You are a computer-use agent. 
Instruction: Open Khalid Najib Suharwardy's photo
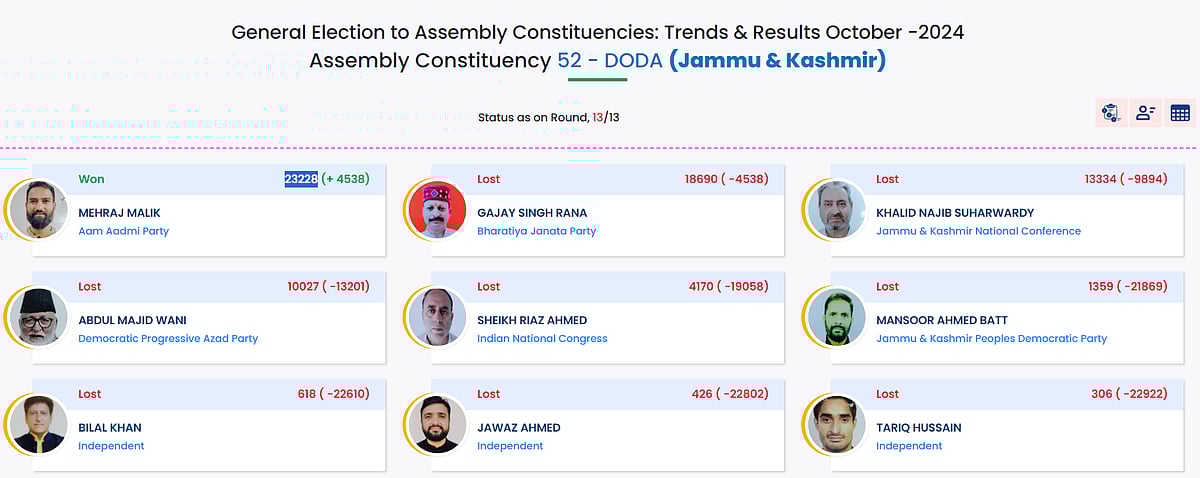[x=836, y=209]
